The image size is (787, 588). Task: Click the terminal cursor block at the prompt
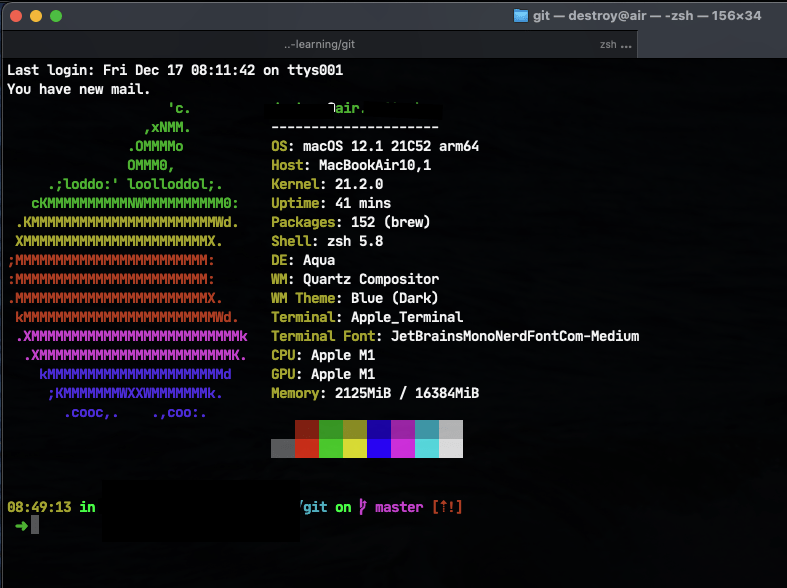[x=35, y=526]
